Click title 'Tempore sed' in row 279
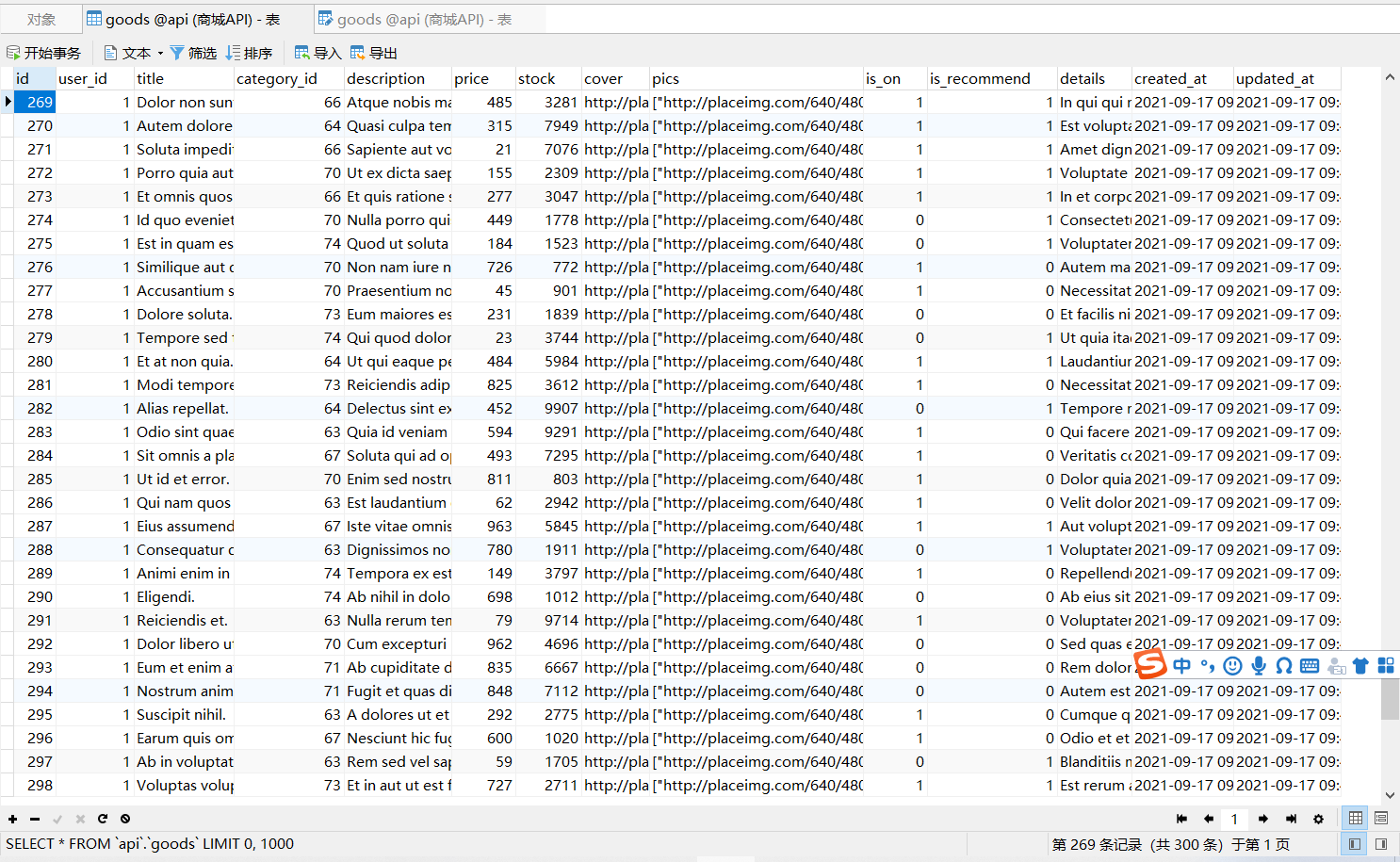The image size is (1400, 862). (x=184, y=337)
